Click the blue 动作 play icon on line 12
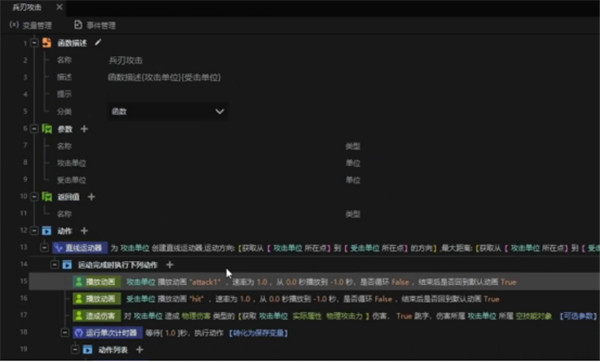The image size is (600, 362). point(47,231)
